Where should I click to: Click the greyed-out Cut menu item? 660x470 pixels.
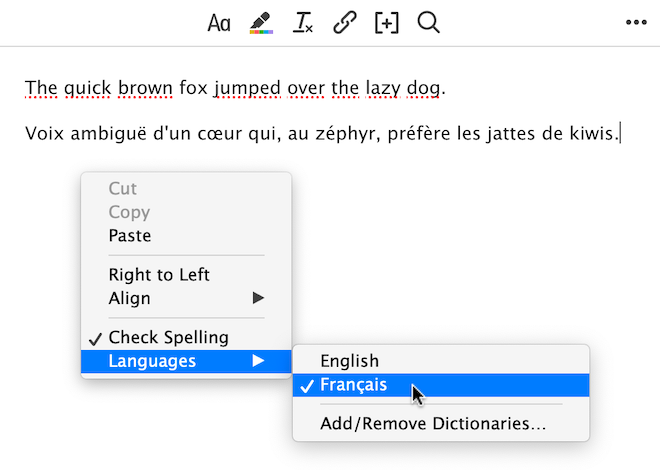click(123, 188)
